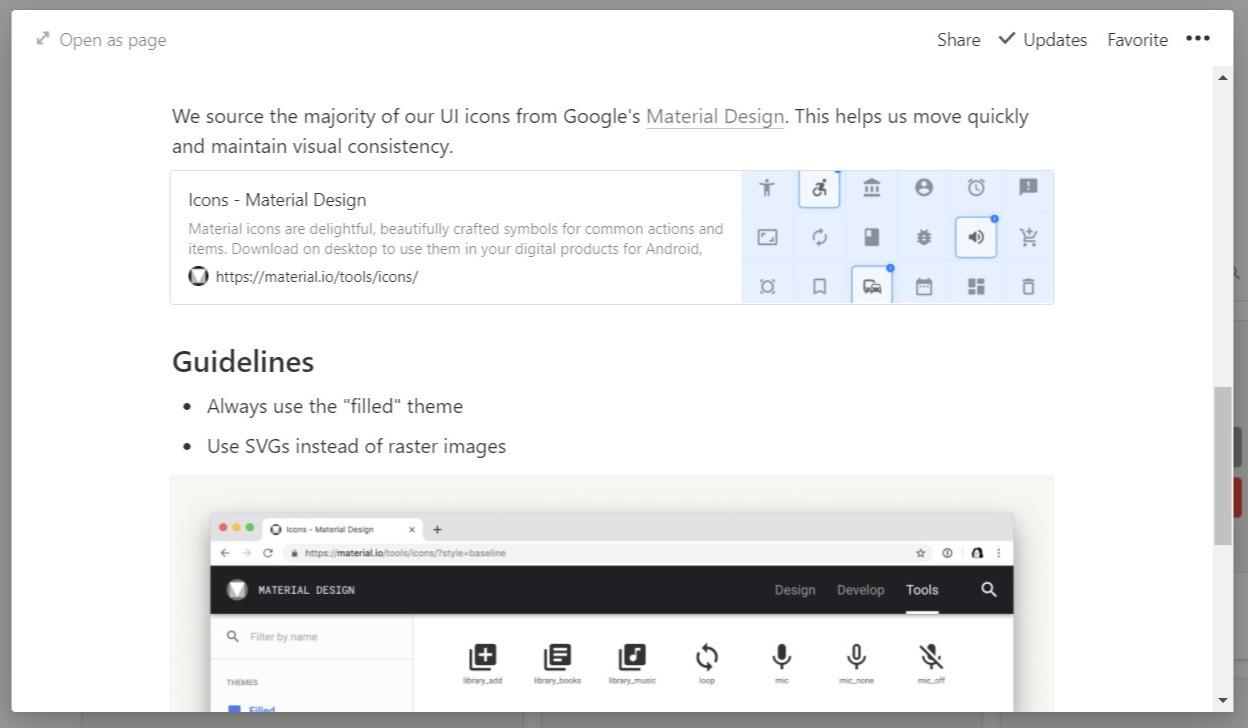Viewport: 1248px width, 728px height.
Task: Click the text Always use the "filled" theme
Action: point(335,406)
